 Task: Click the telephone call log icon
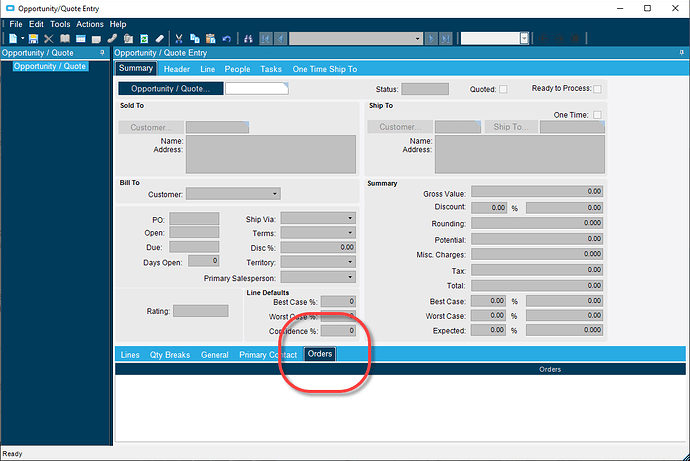tap(112, 39)
